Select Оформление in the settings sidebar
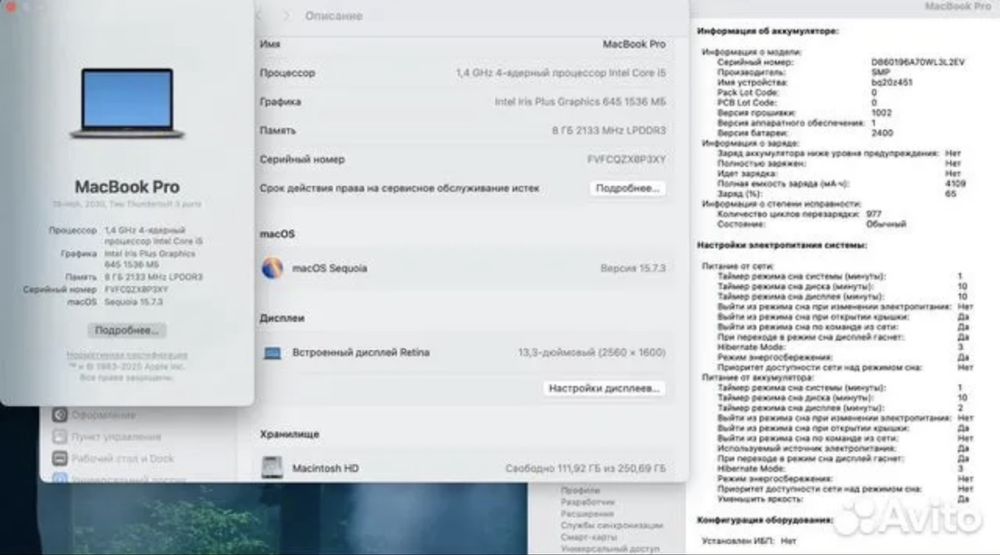This screenshot has height=555, width=1000. point(103,415)
